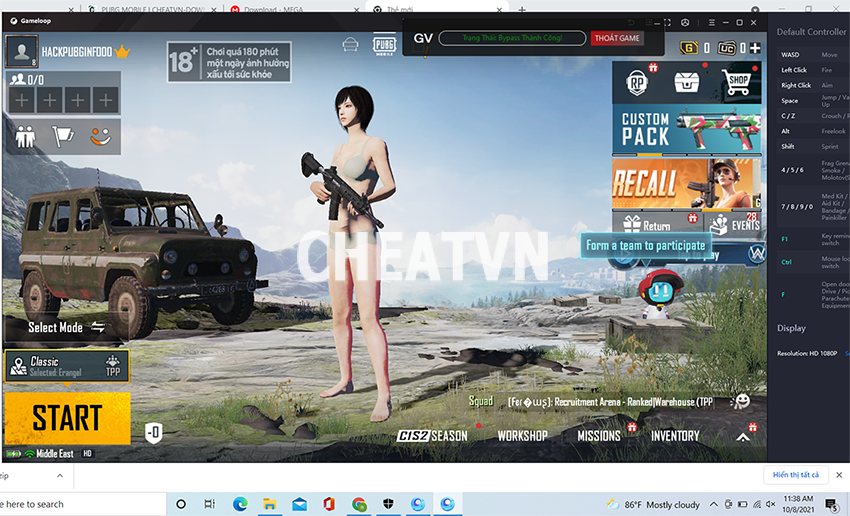Click first empty teammate invite slot
Screen dimensions: 850x516
pyautogui.click(x=22, y=100)
